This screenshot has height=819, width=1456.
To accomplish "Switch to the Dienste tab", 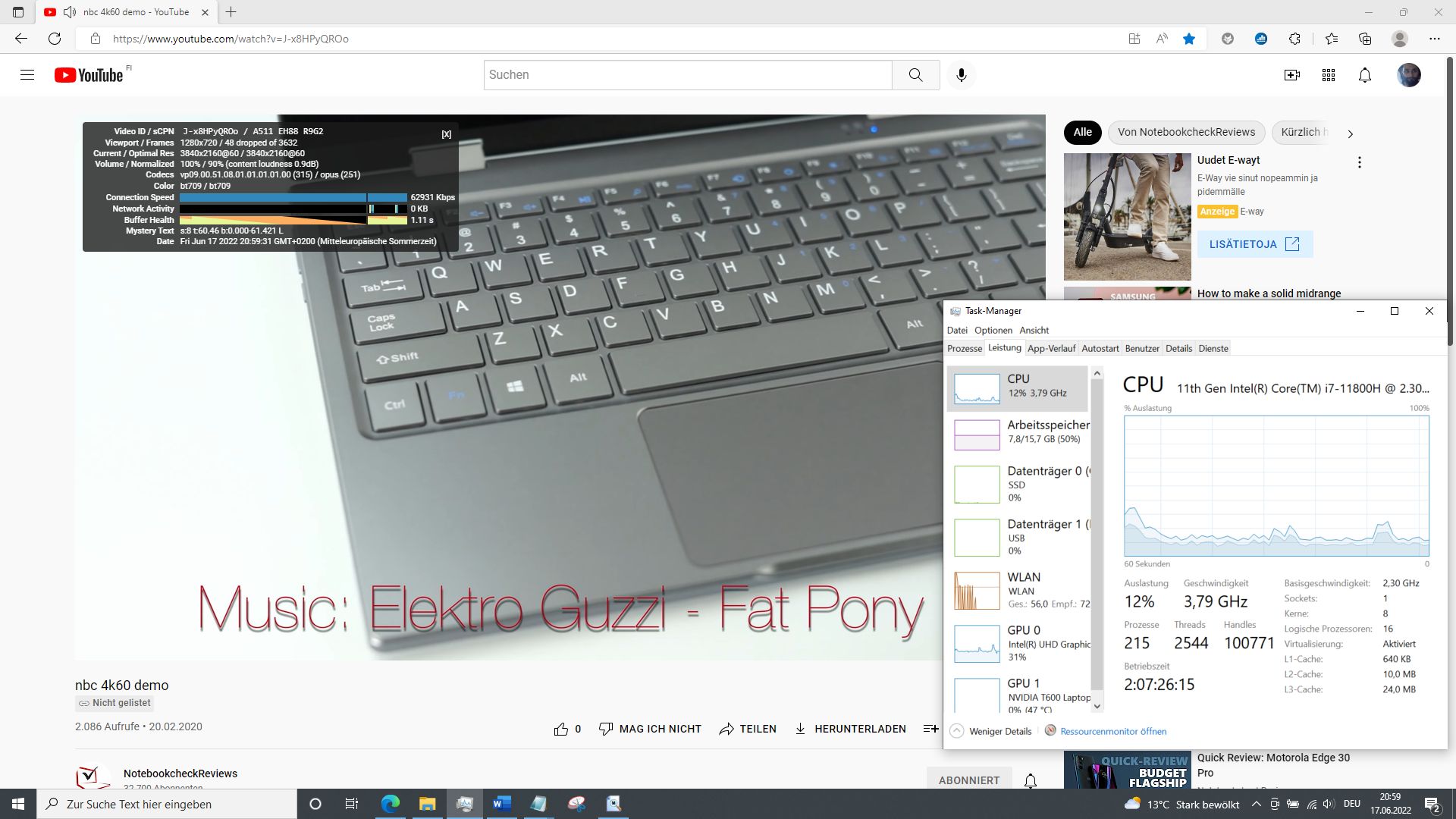I will (x=1213, y=348).
